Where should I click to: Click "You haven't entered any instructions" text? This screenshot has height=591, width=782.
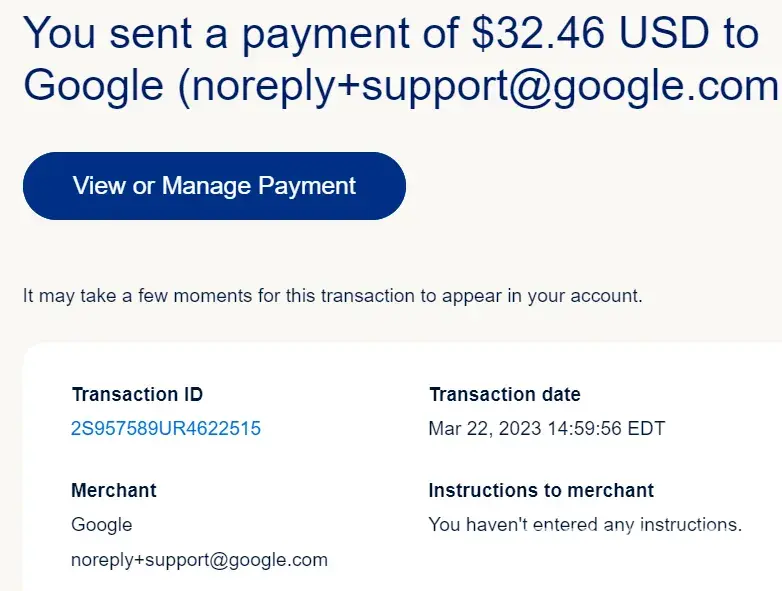584,525
